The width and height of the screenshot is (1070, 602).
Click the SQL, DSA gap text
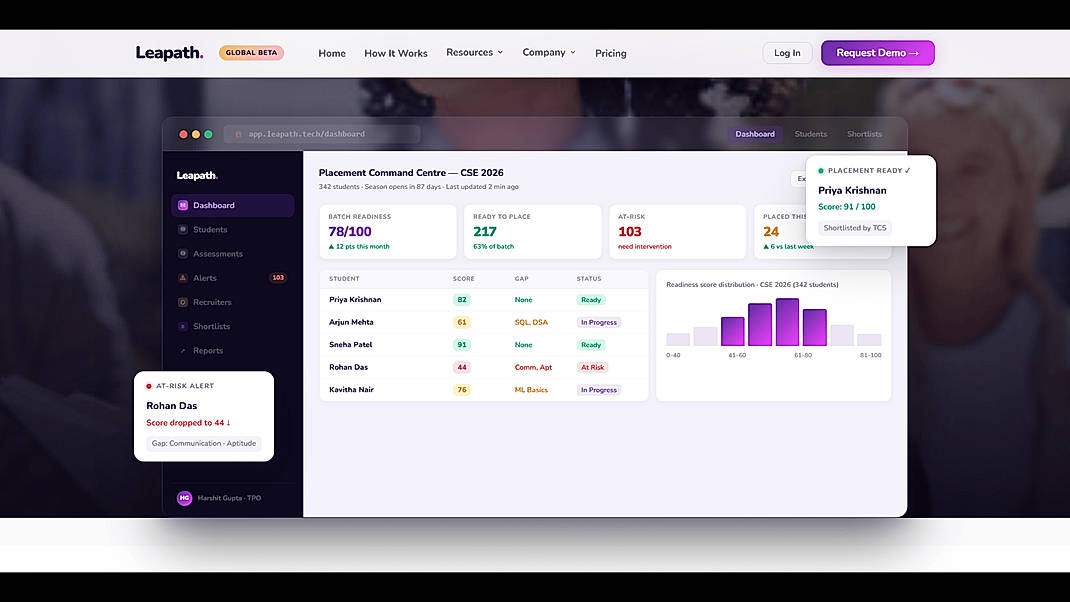(531, 322)
